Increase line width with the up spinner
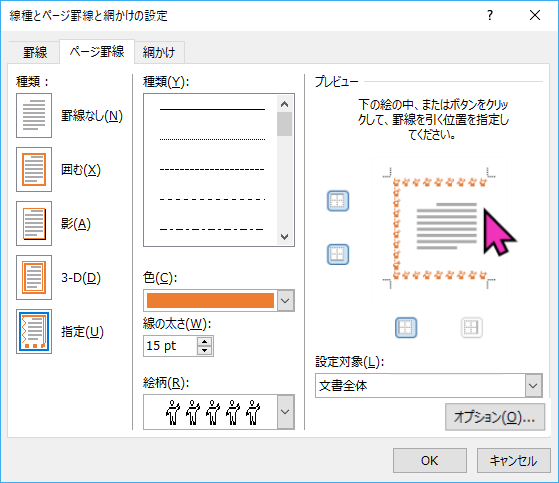This screenshot has width=559, height=483. (x=205, y=341)
